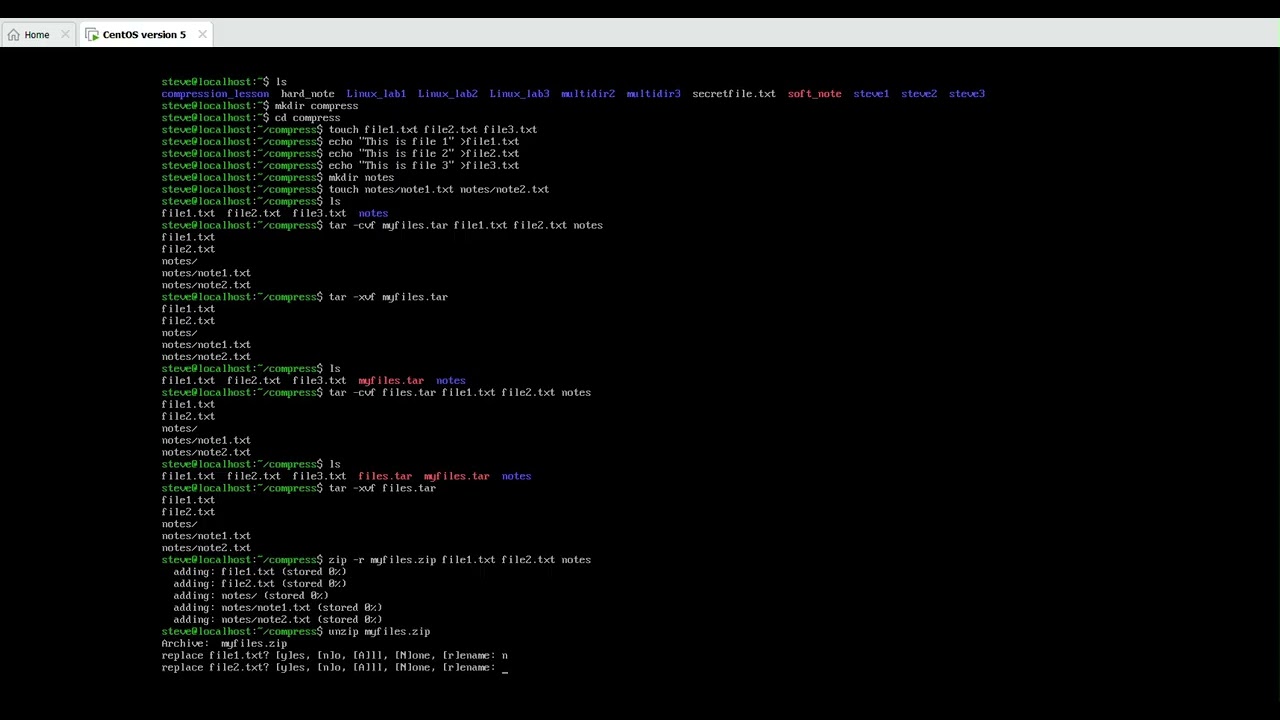Click the red files.tar entry in listing
Viewport: 1280px width, 720px height.
[x=385, y=477]
